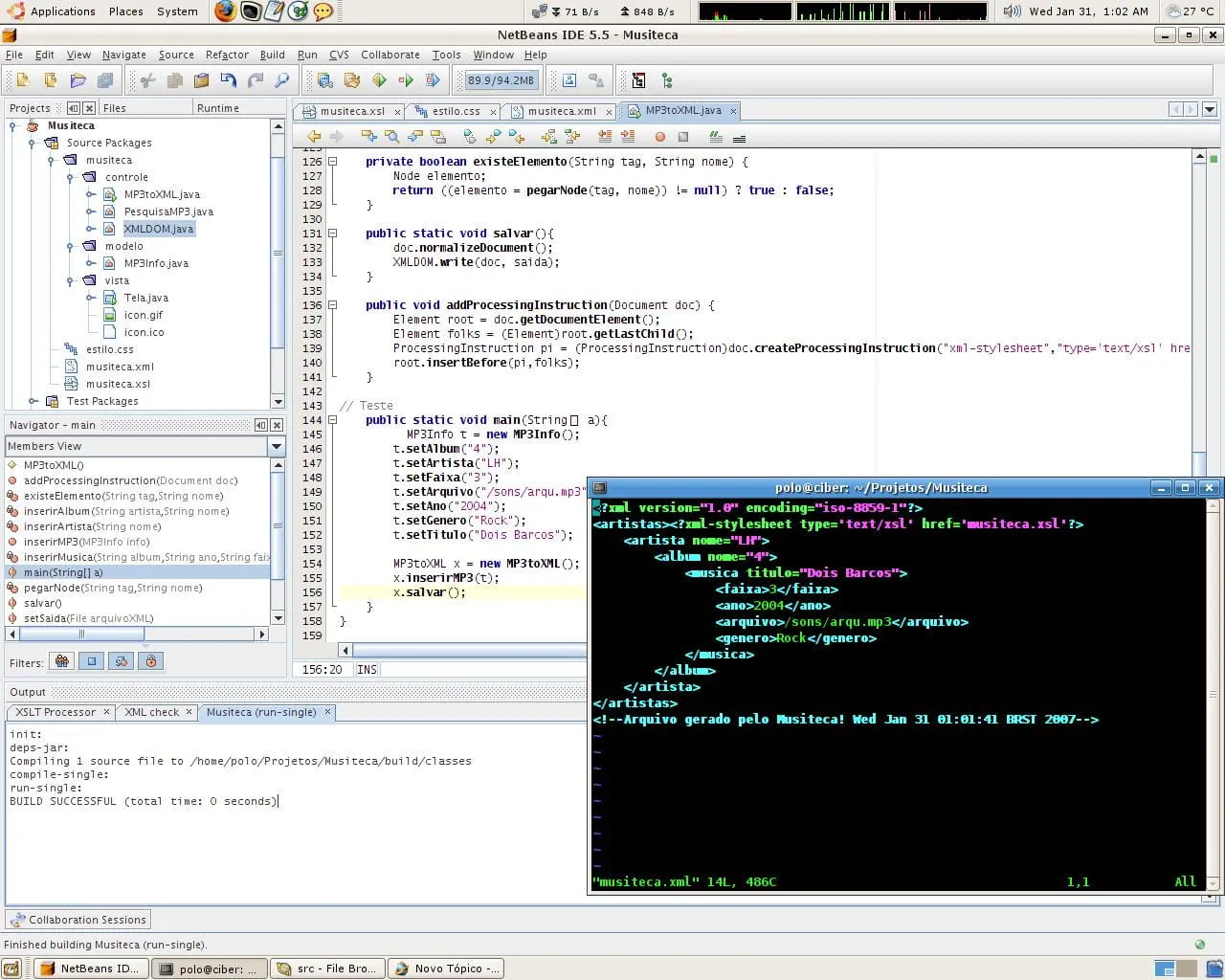1225x980 pixels.
Task: Click the Run Main Project icon
Action: tap(379, 81)
